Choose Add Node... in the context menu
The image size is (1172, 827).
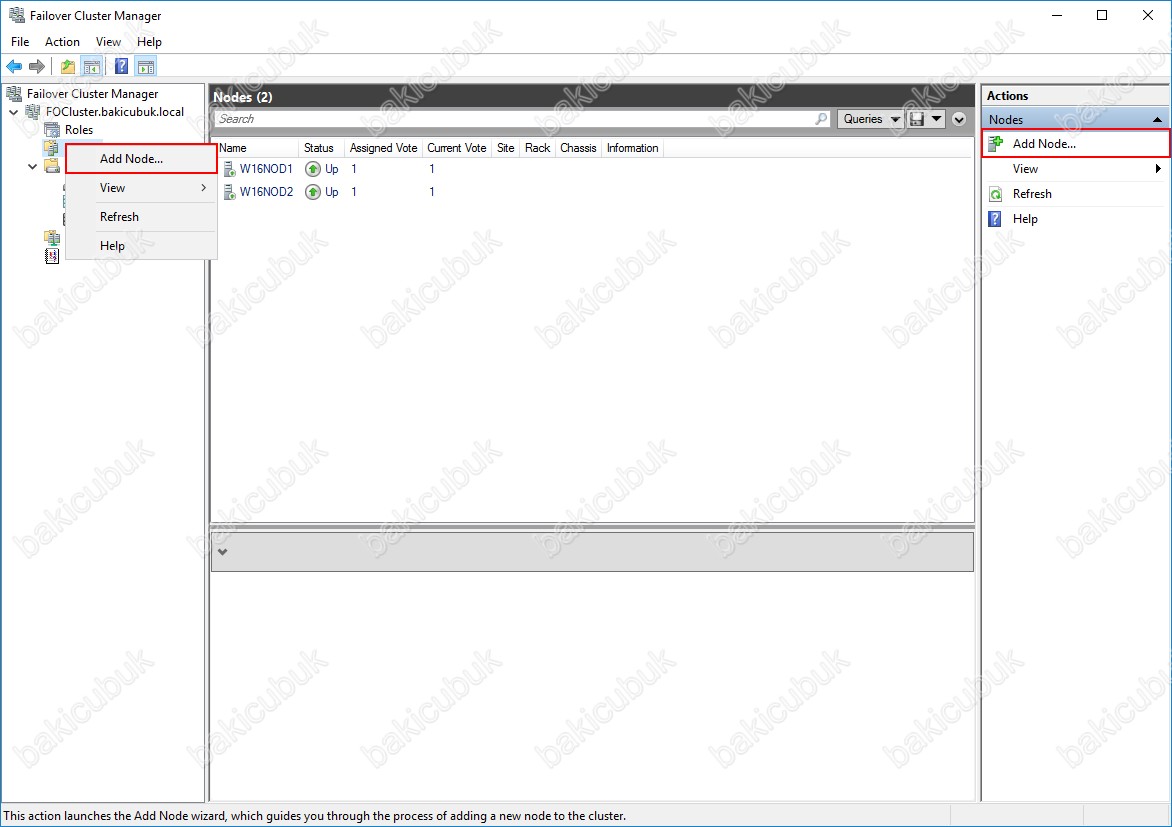pyautogui.click(x=141, y=159)
